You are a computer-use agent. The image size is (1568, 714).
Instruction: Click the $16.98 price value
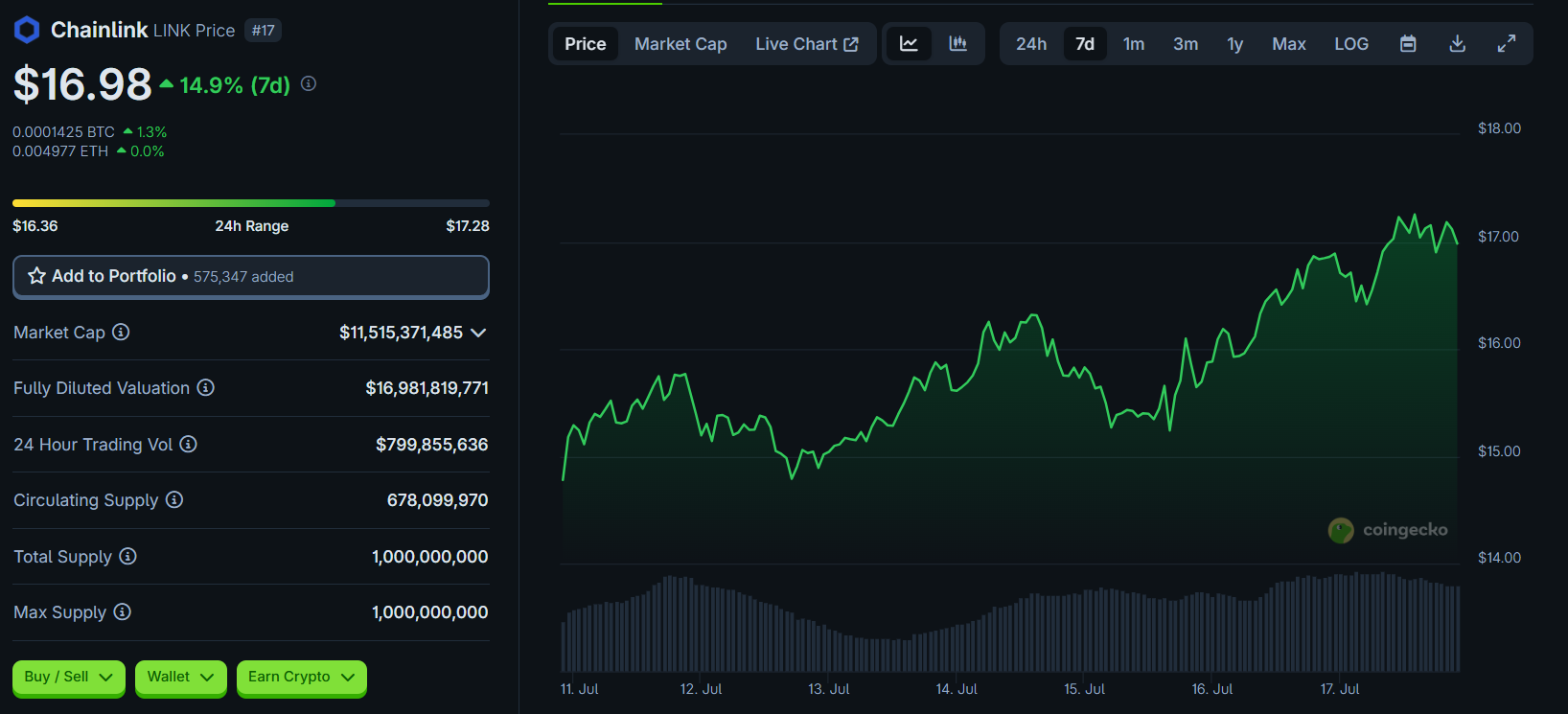[82, 84]
